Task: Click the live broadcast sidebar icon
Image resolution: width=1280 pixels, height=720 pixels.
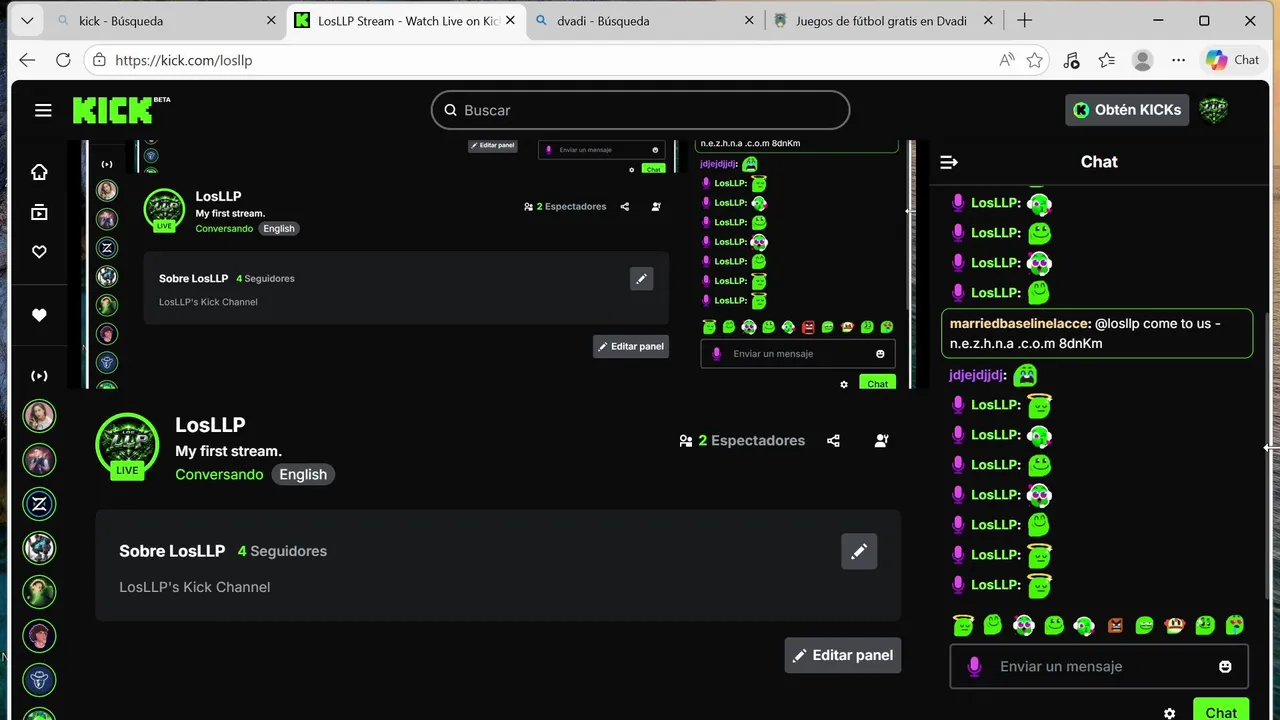Action: [39, 376]
